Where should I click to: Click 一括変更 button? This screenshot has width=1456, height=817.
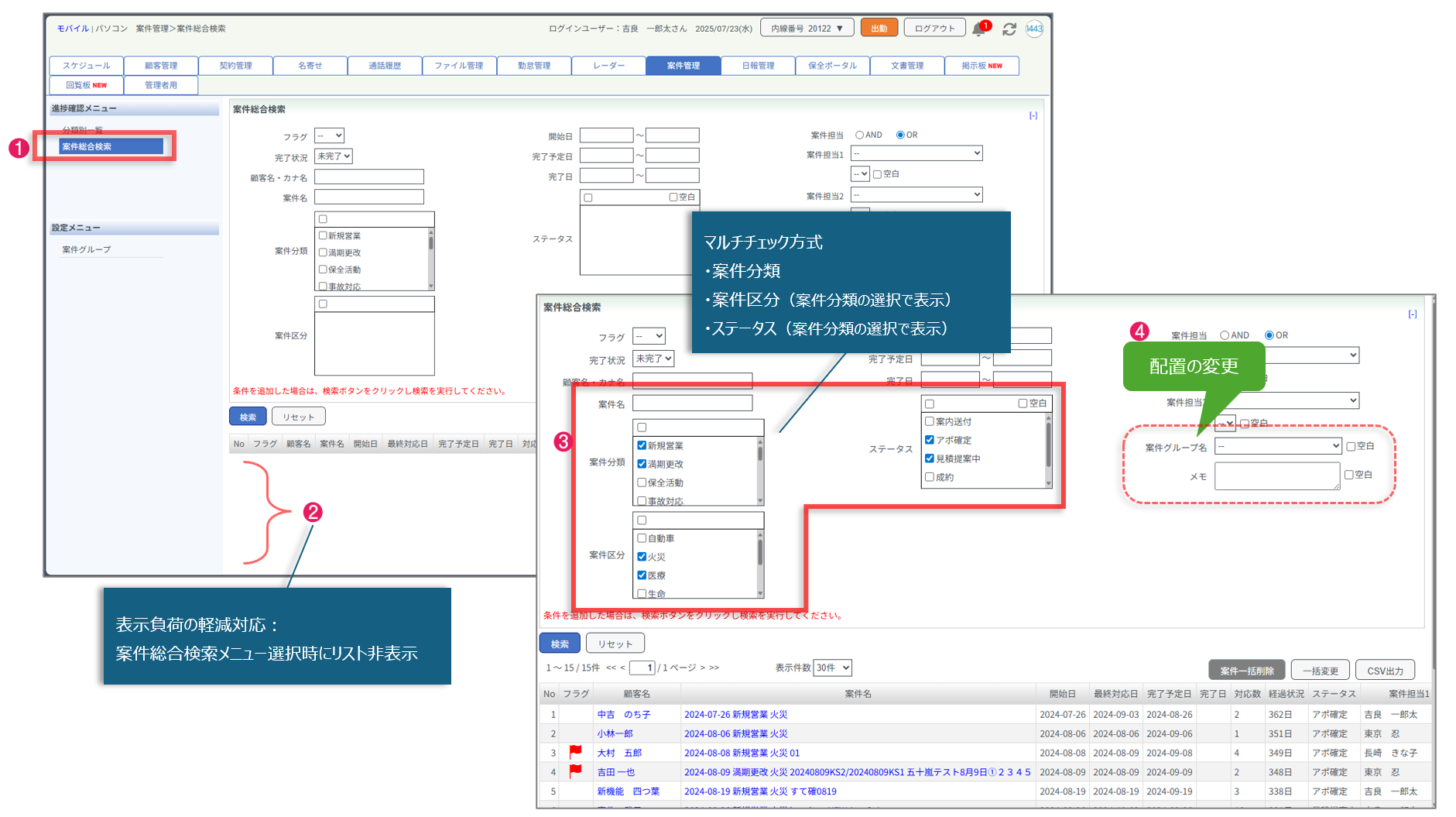click(x=1321, y=671)
